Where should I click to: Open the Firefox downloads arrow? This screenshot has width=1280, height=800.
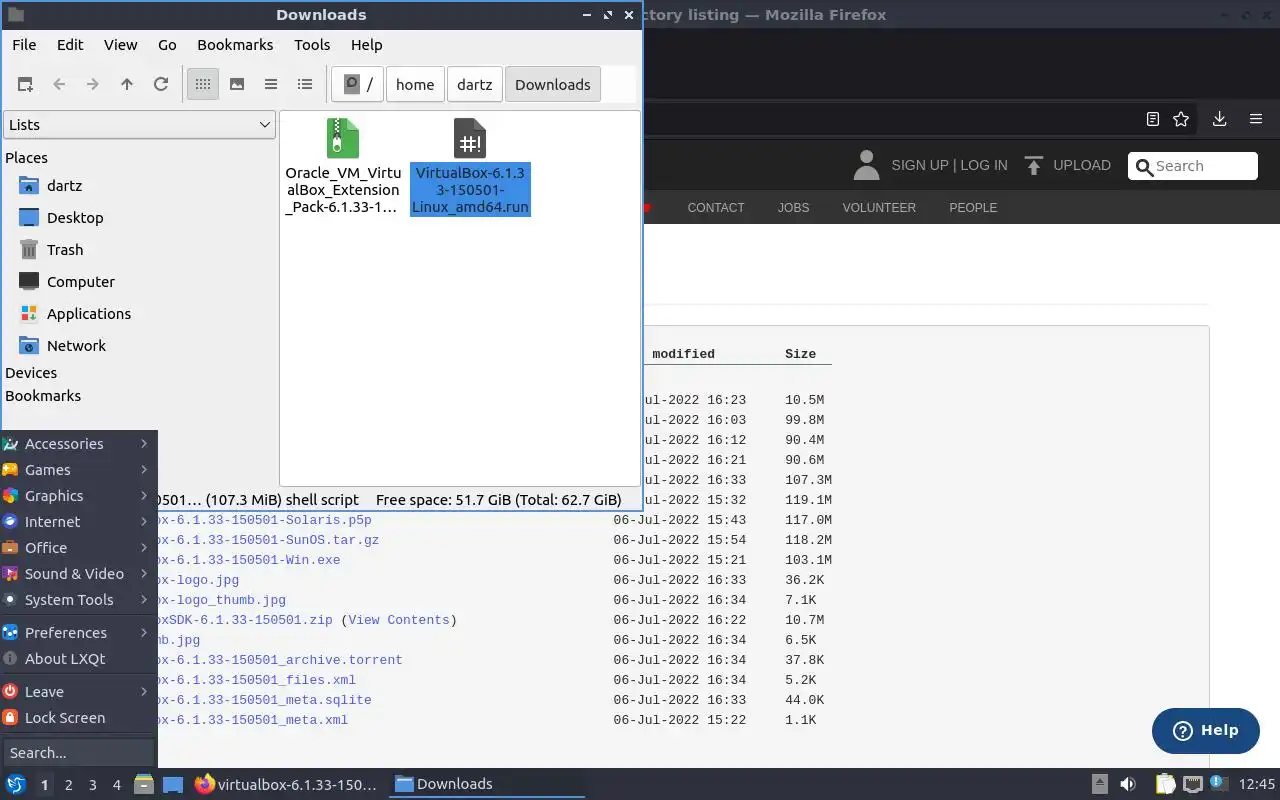1219,119
